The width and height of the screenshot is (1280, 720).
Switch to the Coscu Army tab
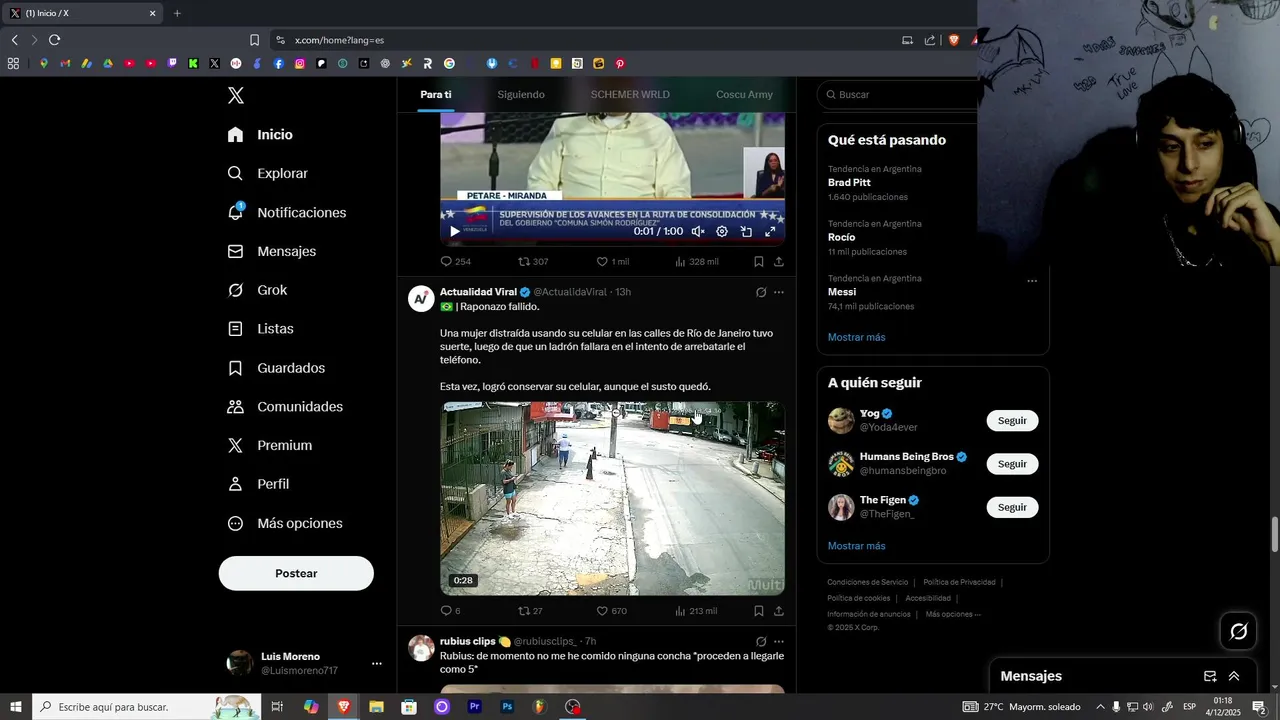pyautogui.click(x=744, y=94)
